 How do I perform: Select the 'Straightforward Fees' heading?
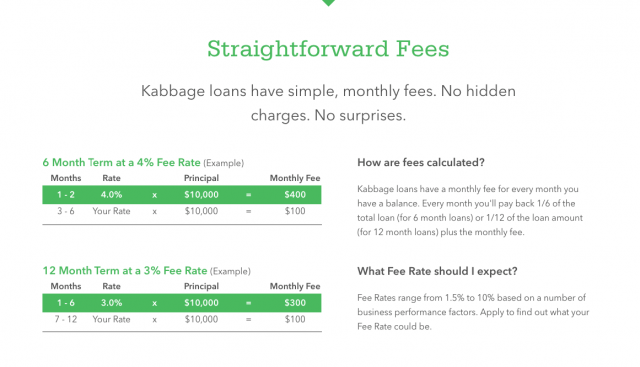[x=328, y=49]
